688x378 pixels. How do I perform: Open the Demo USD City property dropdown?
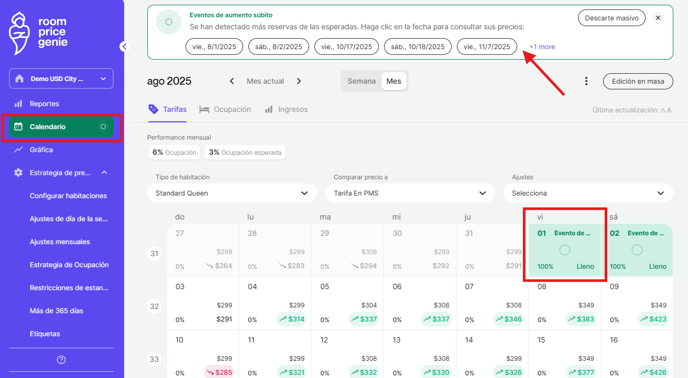(61, 79)
